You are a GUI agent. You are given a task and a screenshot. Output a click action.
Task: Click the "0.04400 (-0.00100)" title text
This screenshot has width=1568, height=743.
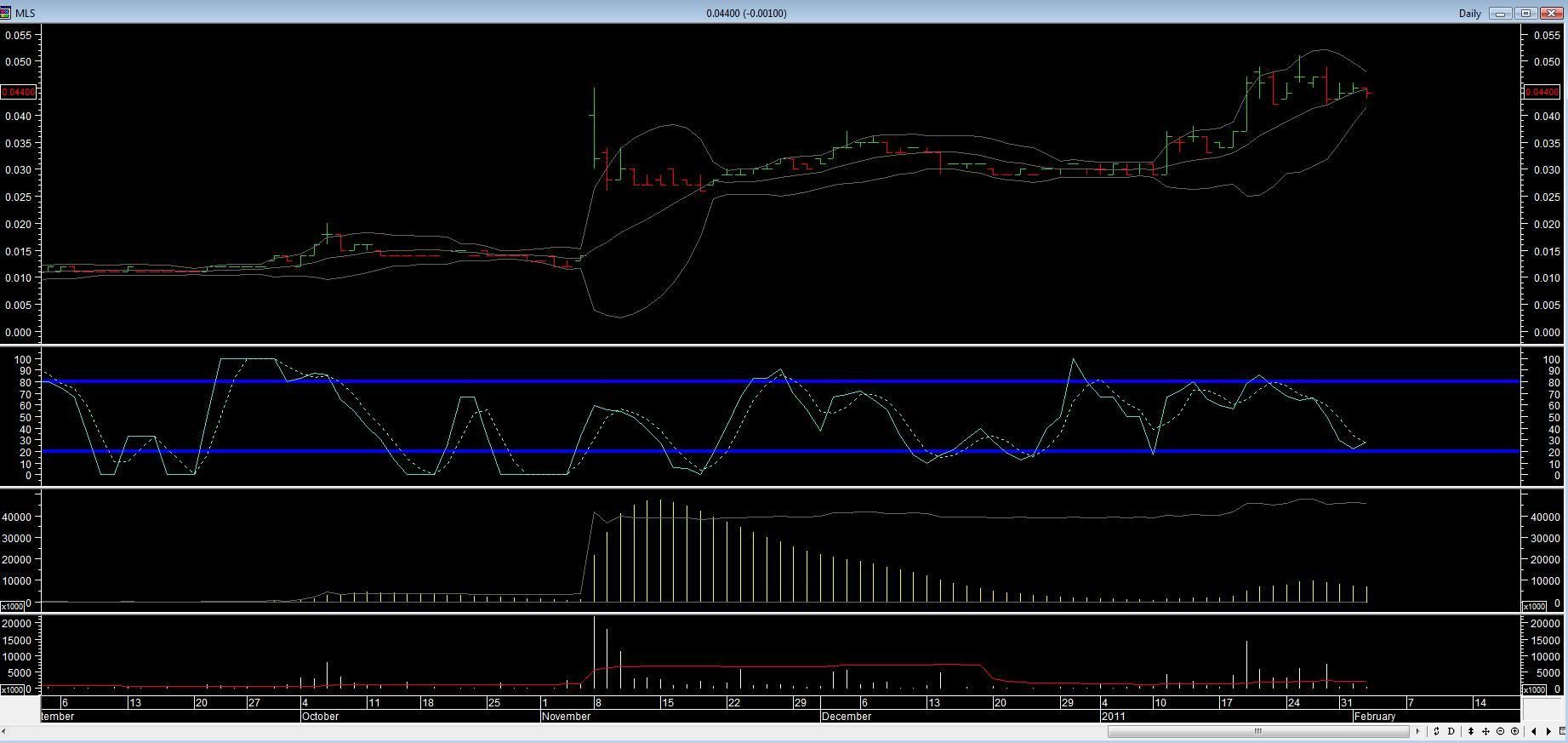point(746,14)
